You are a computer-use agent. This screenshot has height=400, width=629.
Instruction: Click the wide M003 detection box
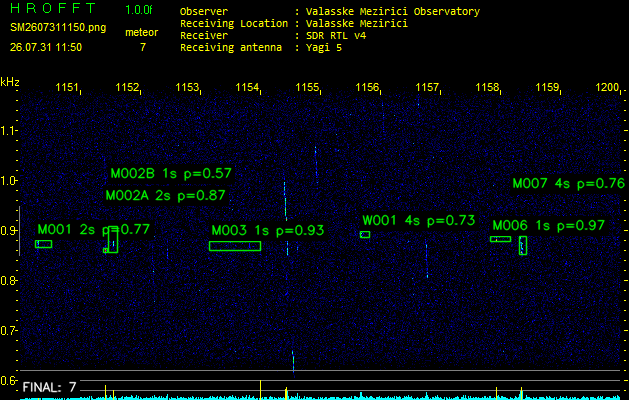[x=235, y=246]
